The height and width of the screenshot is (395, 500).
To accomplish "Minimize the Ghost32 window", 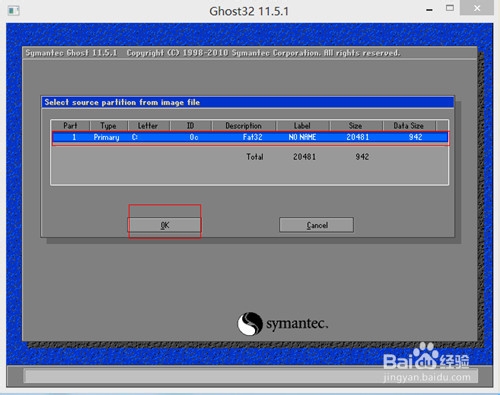I will pyautogui.click(x=430, y=10).
